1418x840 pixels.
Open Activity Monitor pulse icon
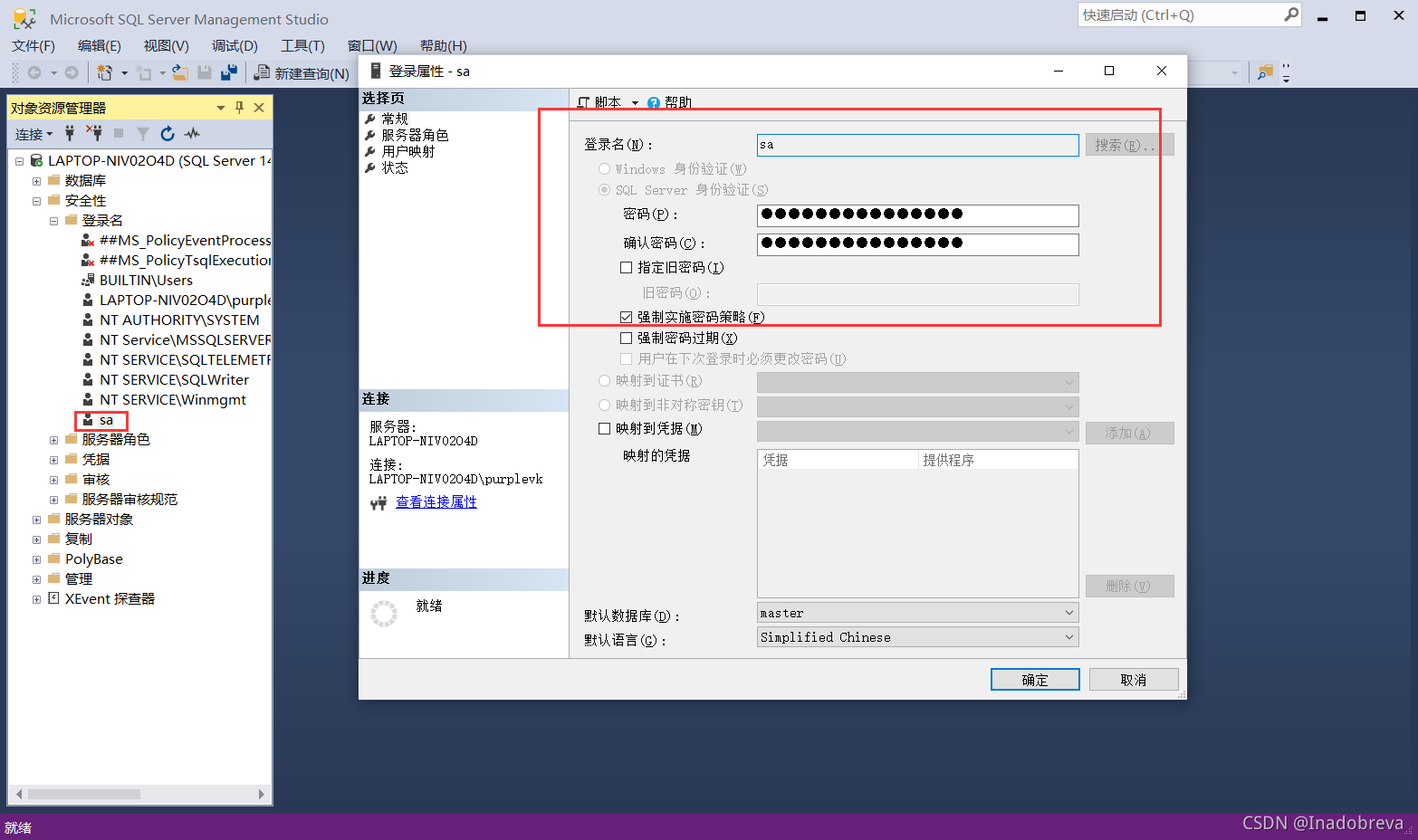point(192,134)
